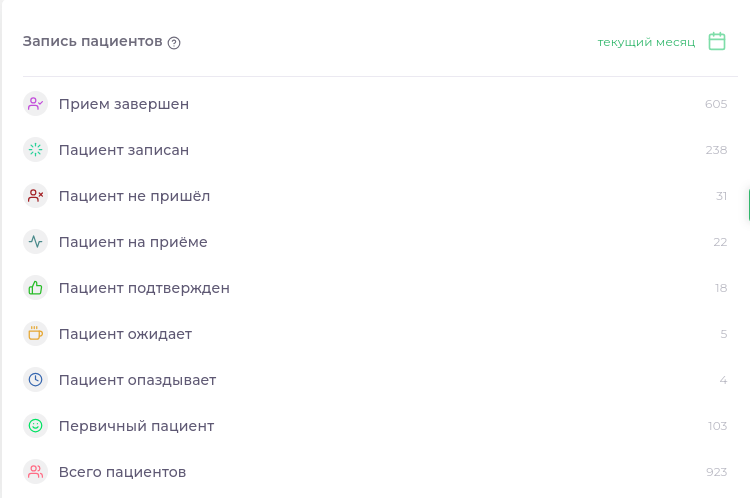Click the 605 completed appointments count
Viewport: 750px width, 498px height.
715,104
